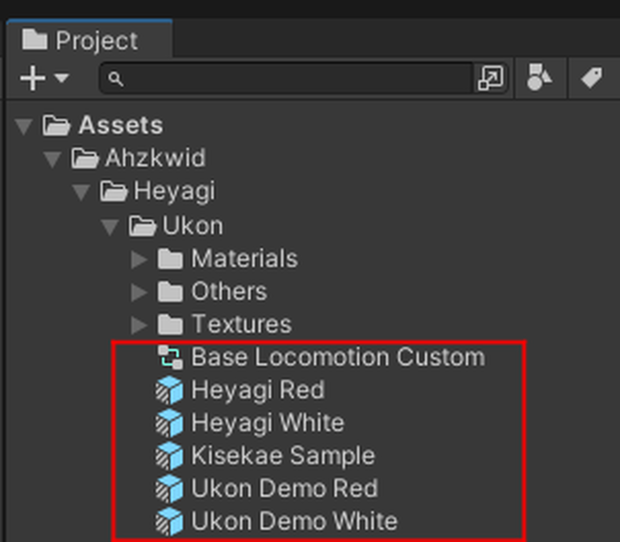Collapse the Ukon folder arrow

pos(110,227)
